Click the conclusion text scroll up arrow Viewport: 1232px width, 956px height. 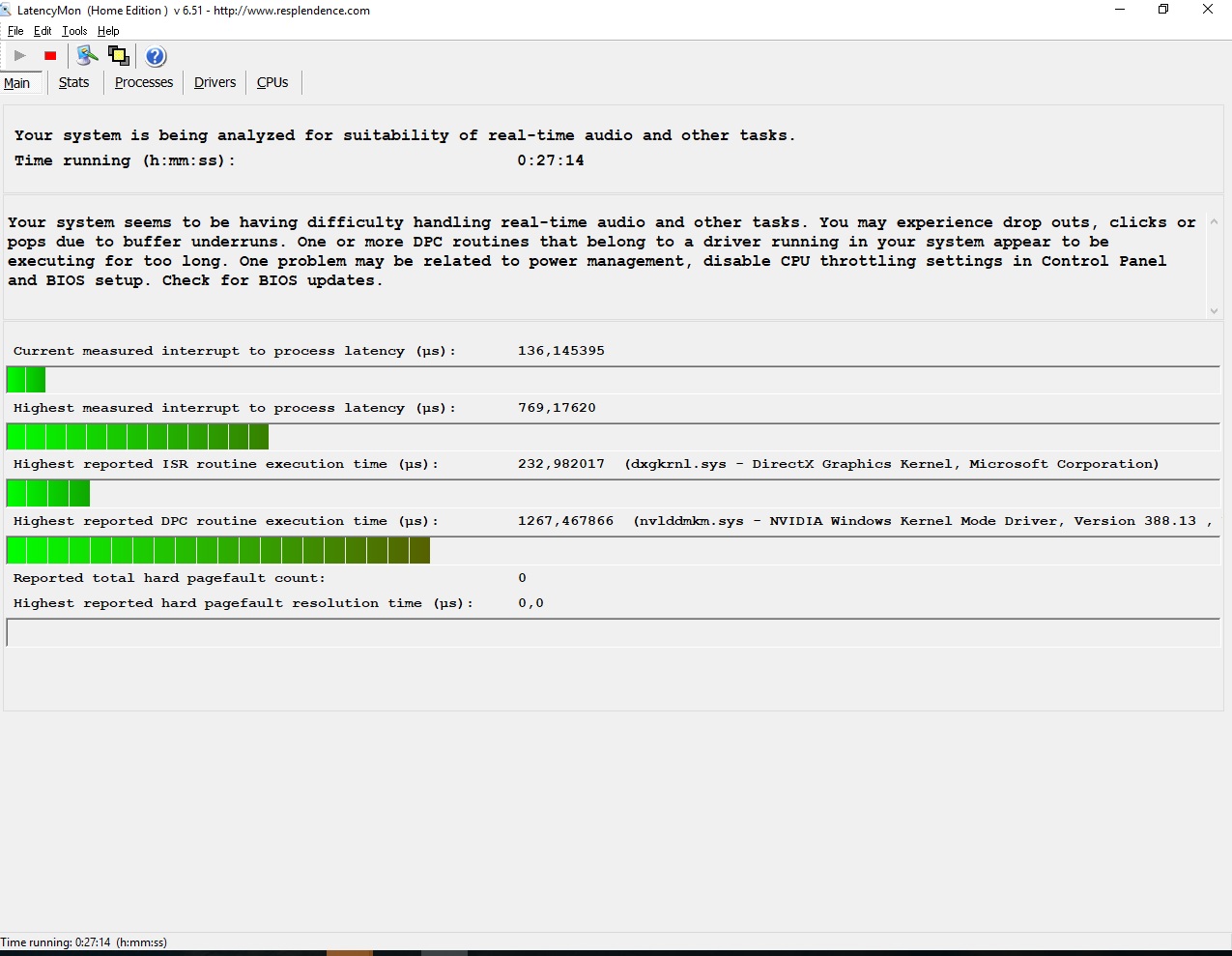click(1214, 221)
